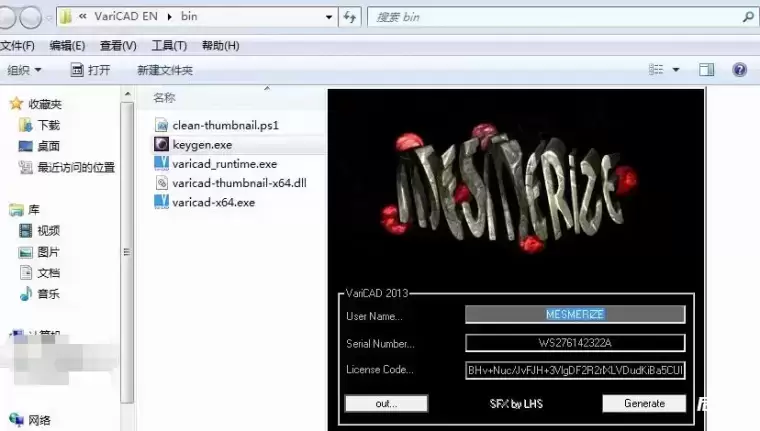Click the navigation pane scrollbar up arrow
The height and width of the screenshot is (431, 760).
pyautogui.click(x=127, y=94)
